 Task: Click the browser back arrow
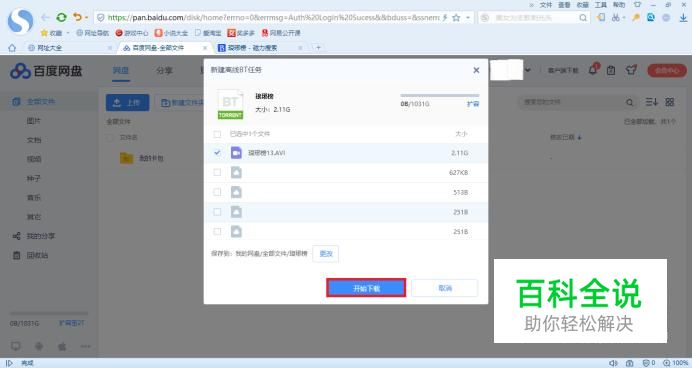[x=45, y=17]
